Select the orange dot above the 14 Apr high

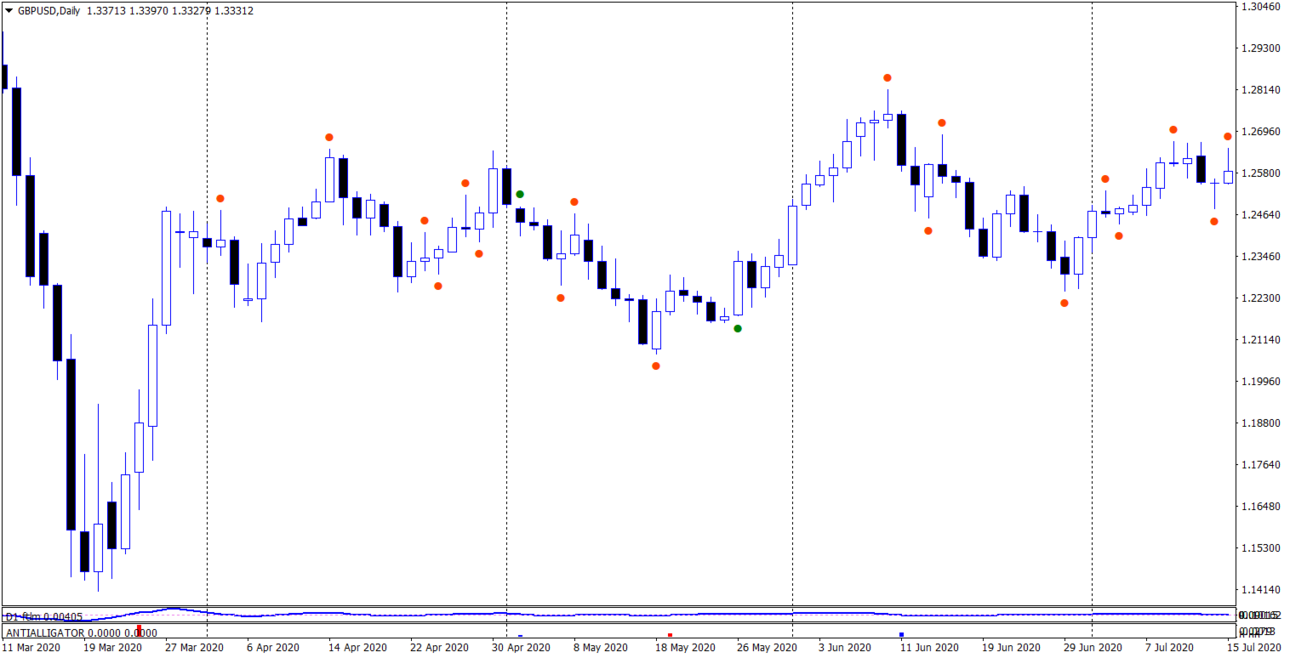329,137
